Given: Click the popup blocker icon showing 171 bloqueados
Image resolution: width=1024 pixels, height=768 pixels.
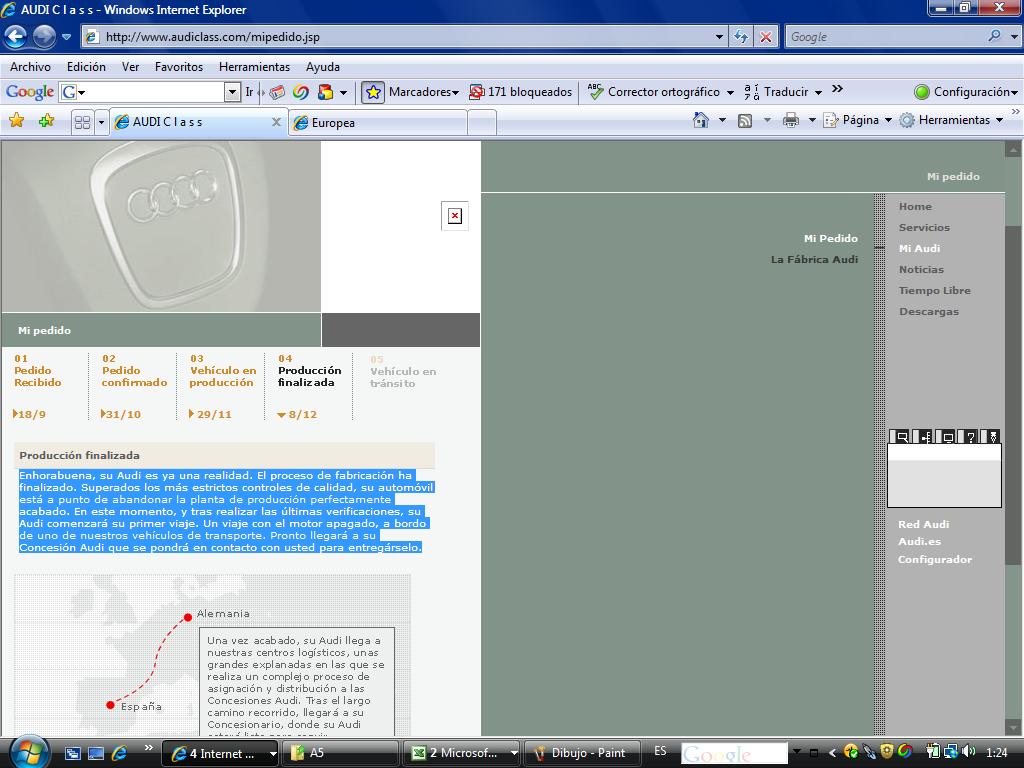Looking at the screenshot, I should [477, 92].
